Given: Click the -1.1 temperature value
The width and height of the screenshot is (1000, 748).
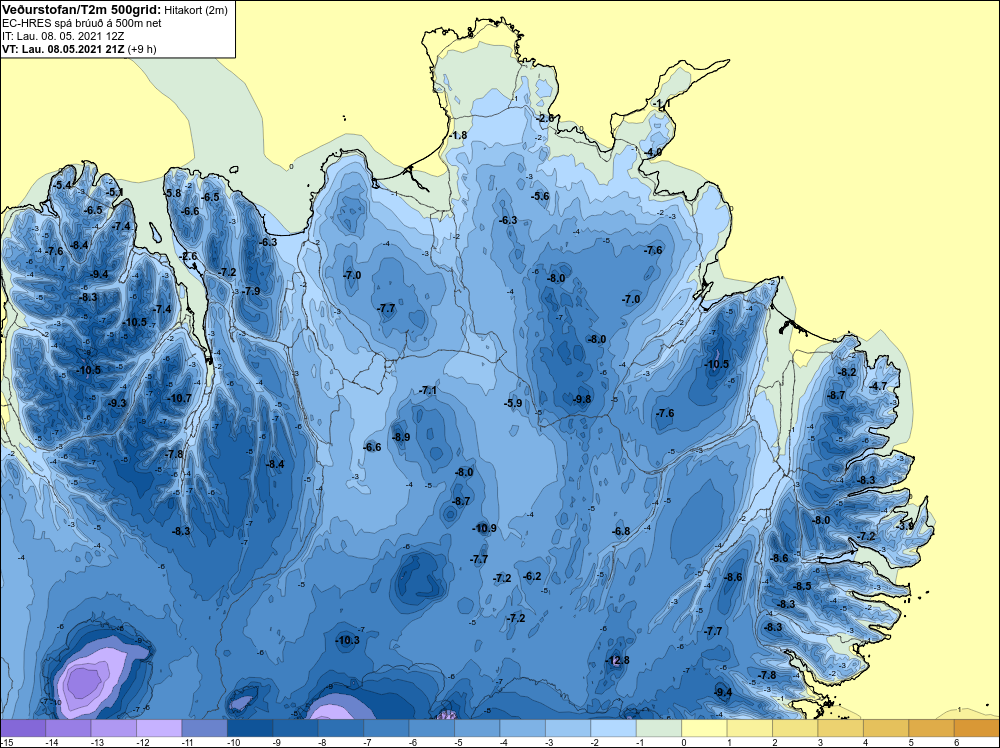Looking at the screenshot, I should click(x=660, y=104).
